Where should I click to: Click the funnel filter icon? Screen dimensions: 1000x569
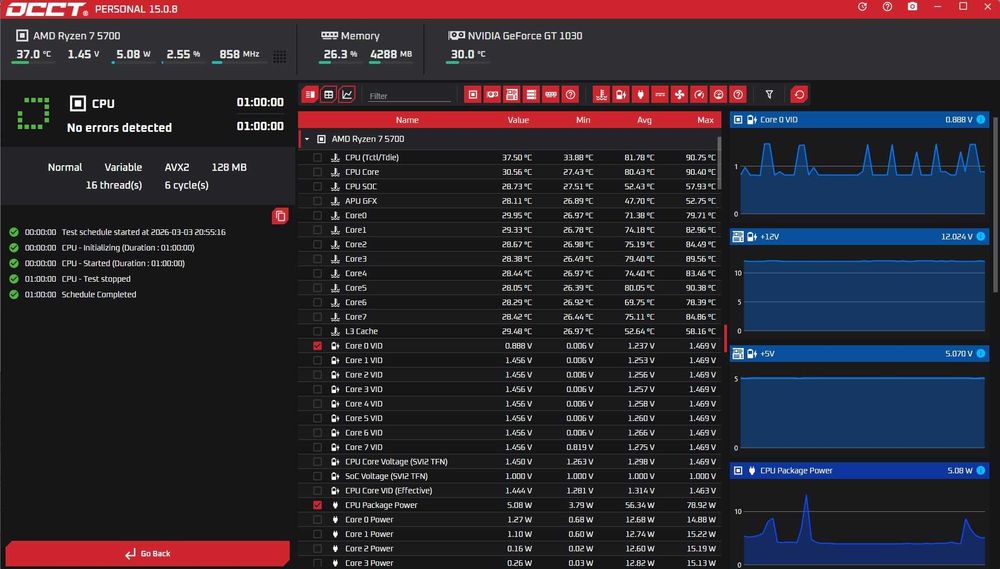(769, 95)
